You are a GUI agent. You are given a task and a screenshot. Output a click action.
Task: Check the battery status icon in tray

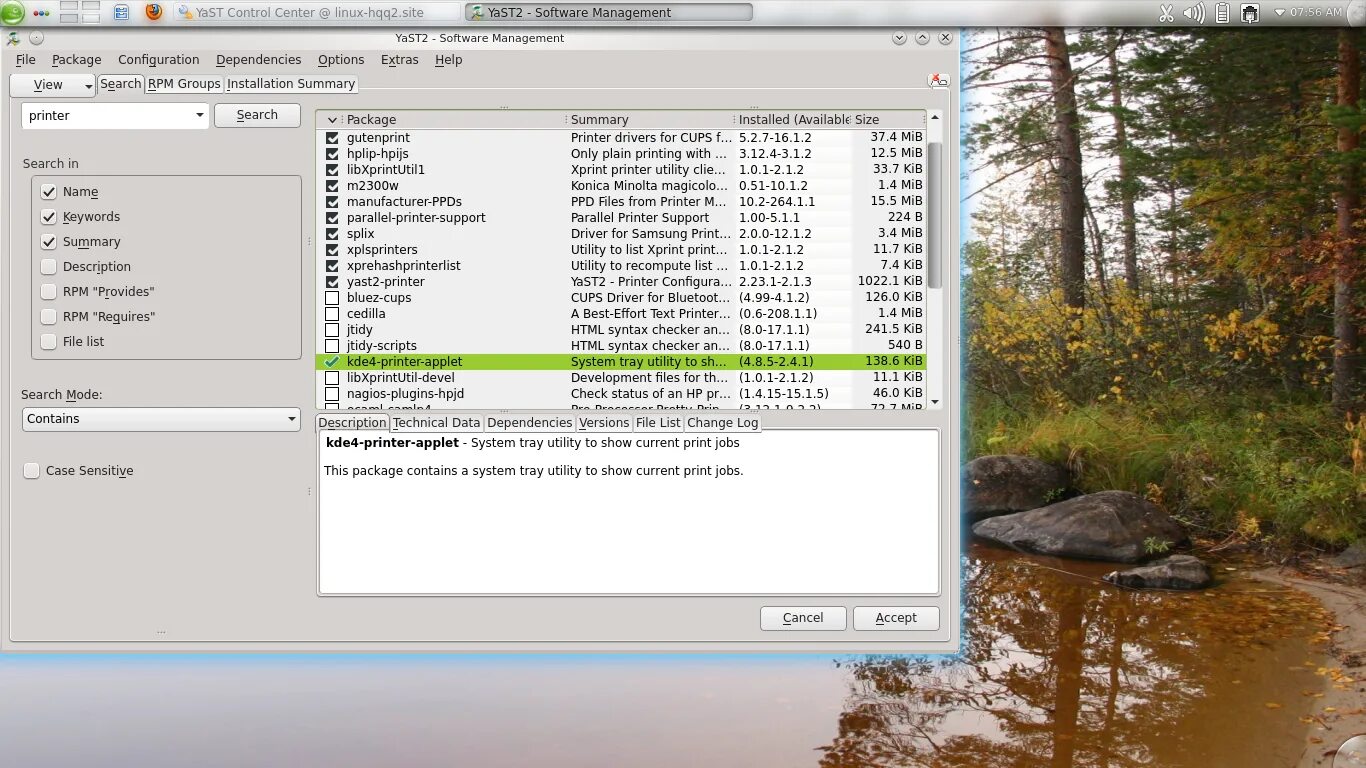tap(1222, 13)
